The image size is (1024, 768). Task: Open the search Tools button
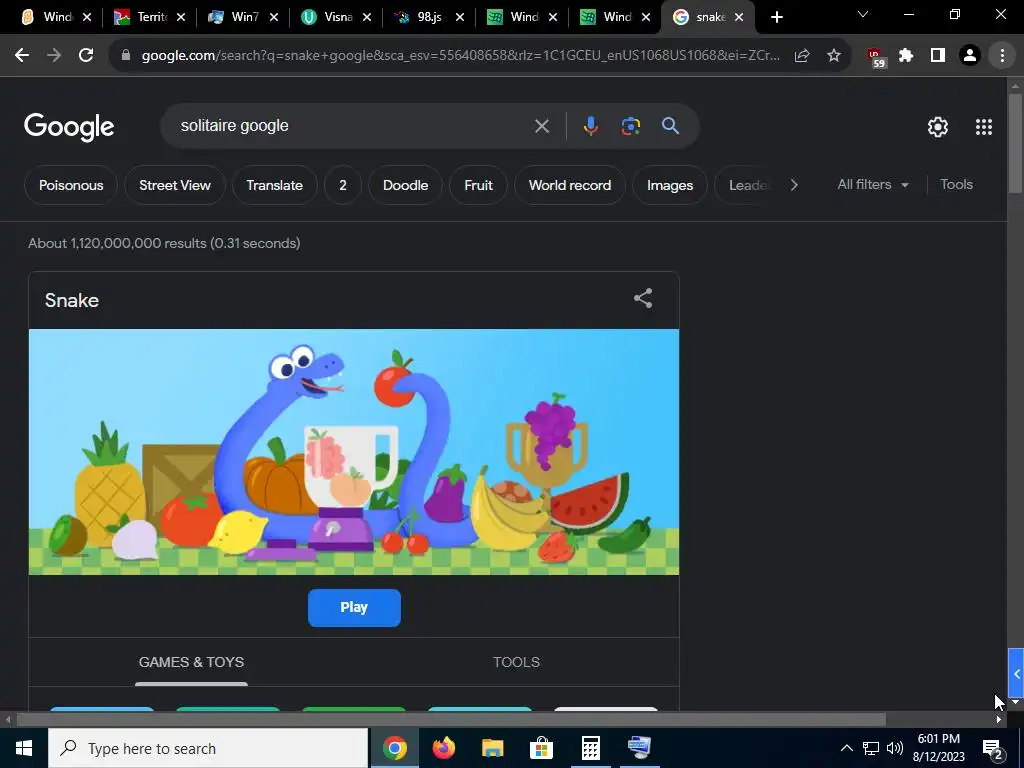tap(956, 185)
